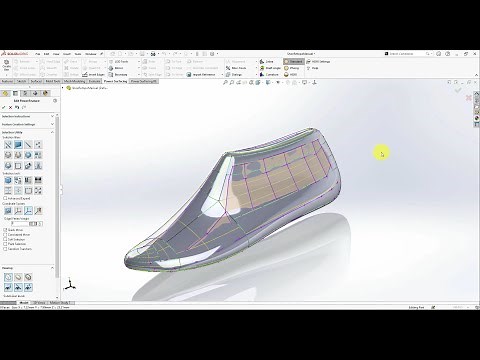Enable Zebra stripe display

[x=267, y=62]
